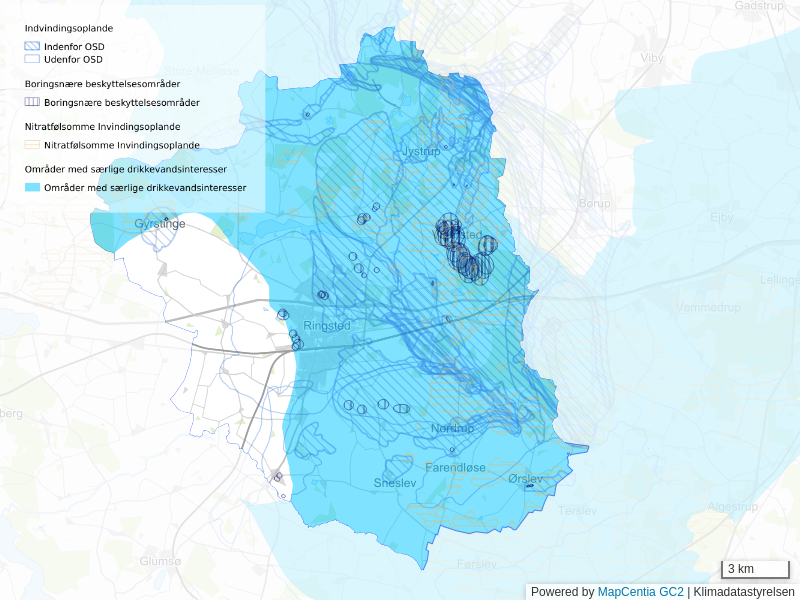800x600 pixels.
Task: Click the Ørslev place label
Action: tap(525, 480)
